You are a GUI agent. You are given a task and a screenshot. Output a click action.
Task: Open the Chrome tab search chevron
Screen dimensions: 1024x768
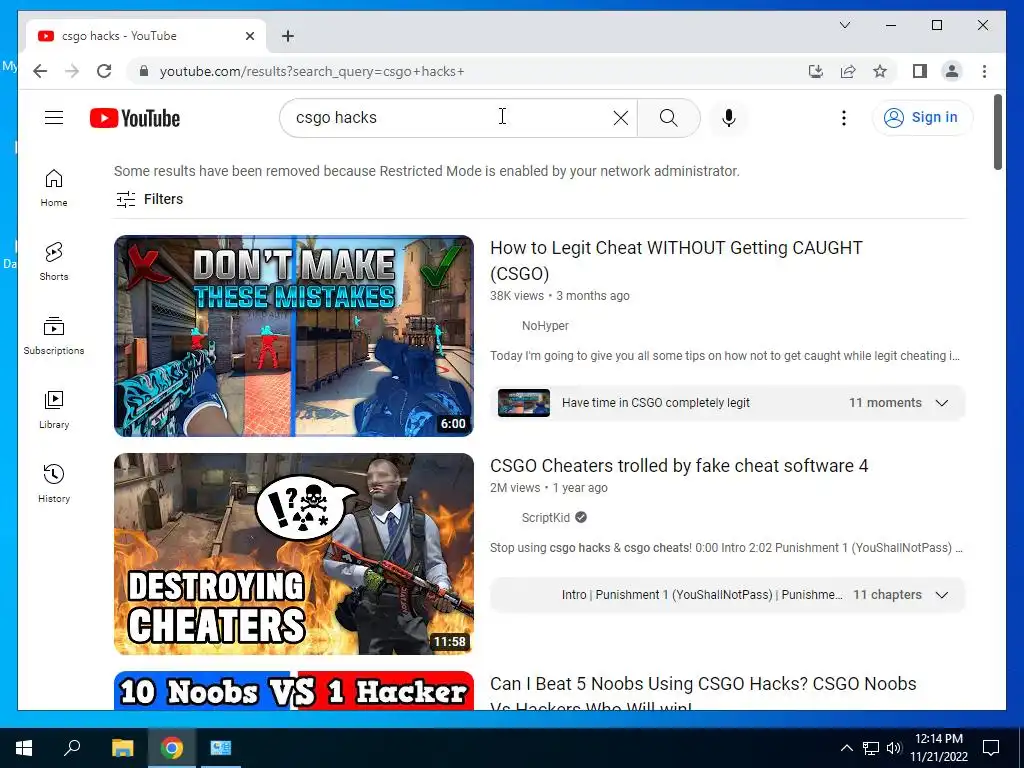844,25
